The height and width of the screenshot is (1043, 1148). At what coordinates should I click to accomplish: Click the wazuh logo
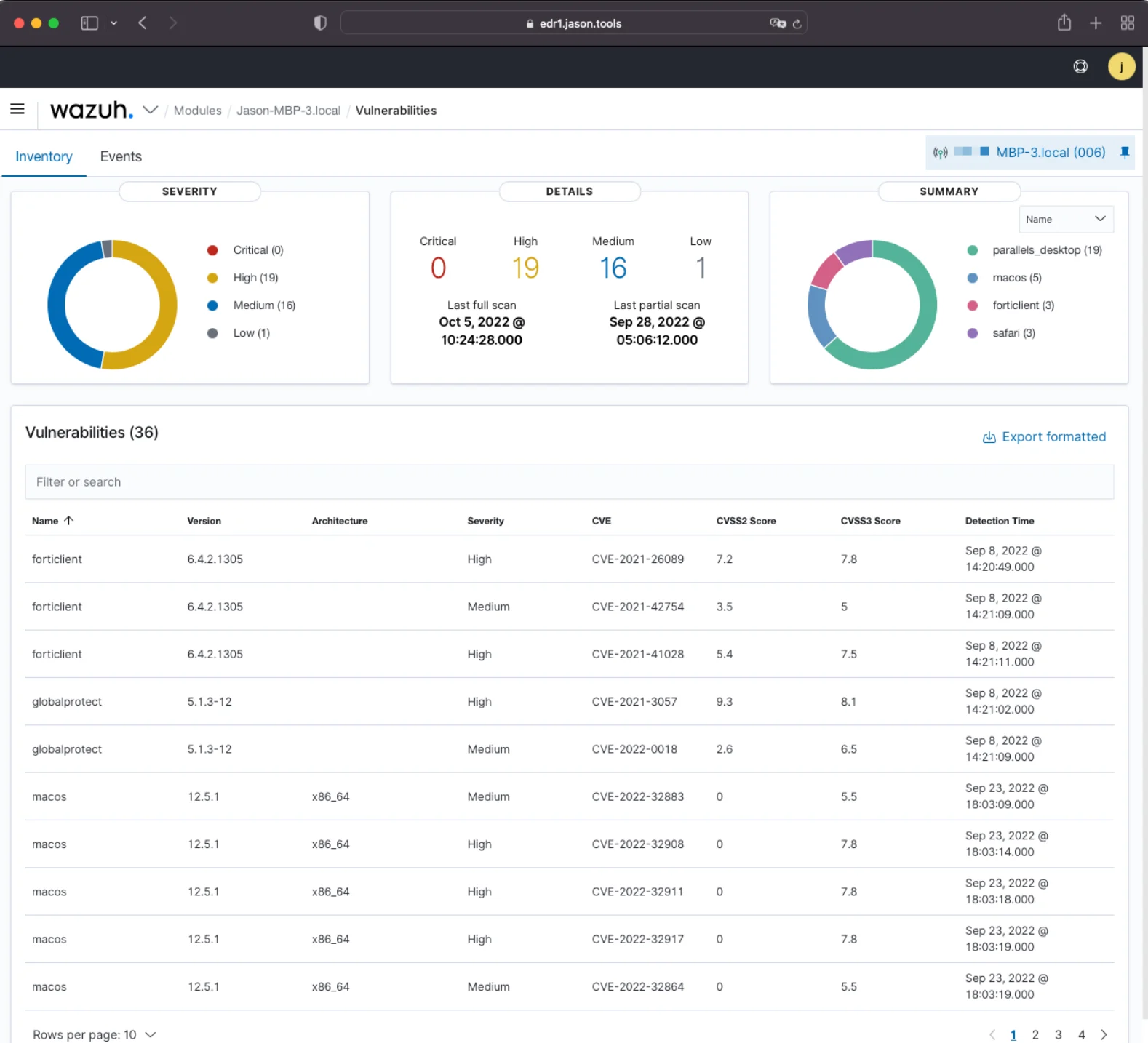click(92, 110)
